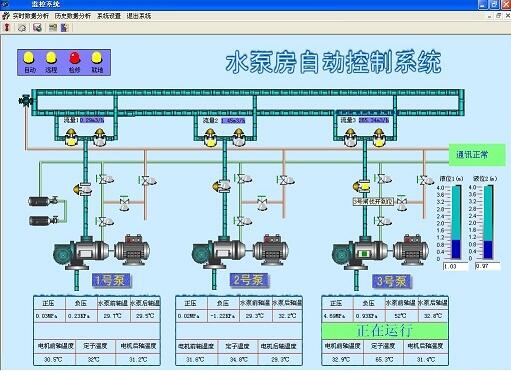The height and width of the screenshot is (371, 511).
Task: Click the green 通讯正常 status button
Action: (x=477, y=155)
